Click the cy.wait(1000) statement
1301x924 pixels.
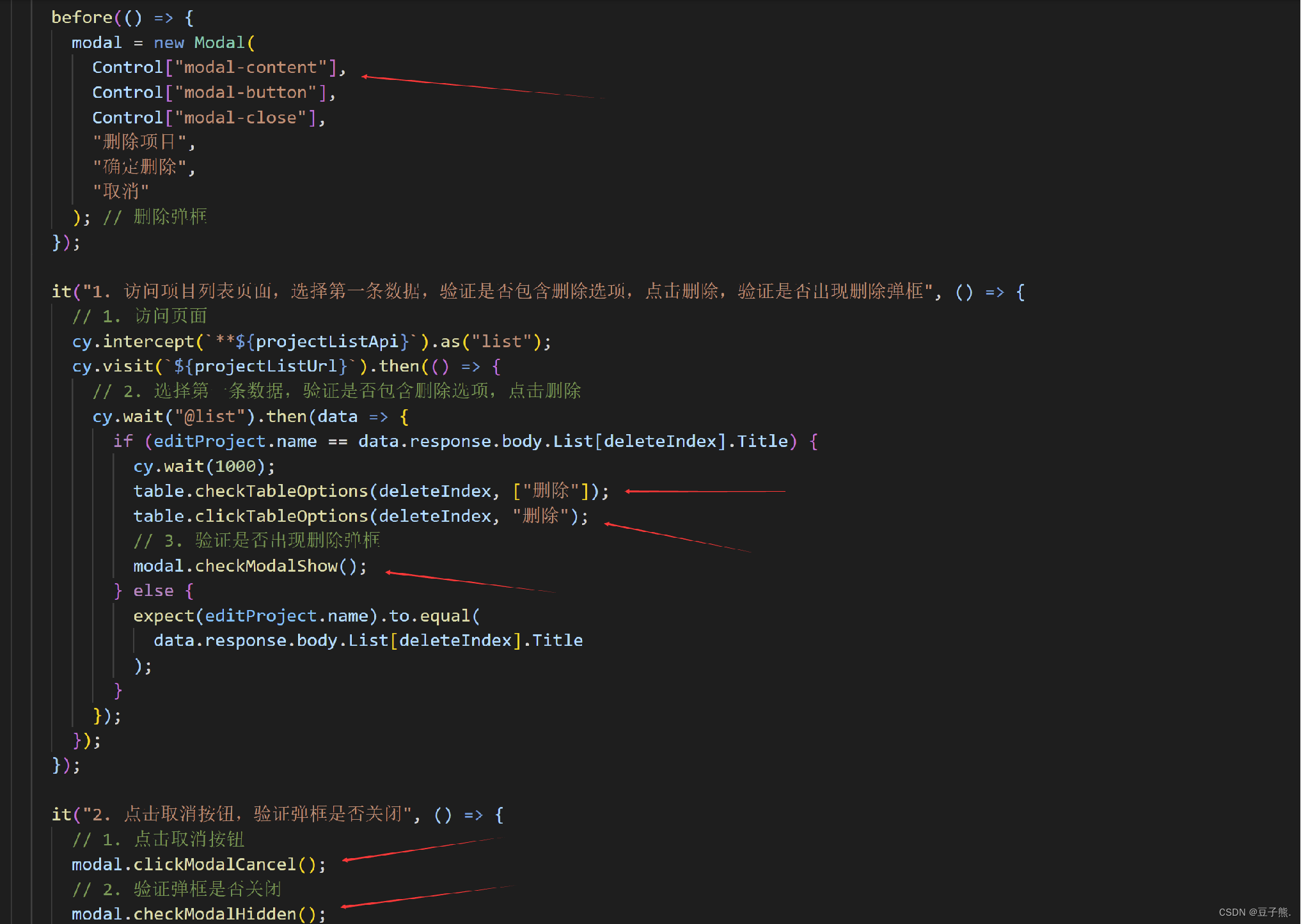click(x=203, y=467)
